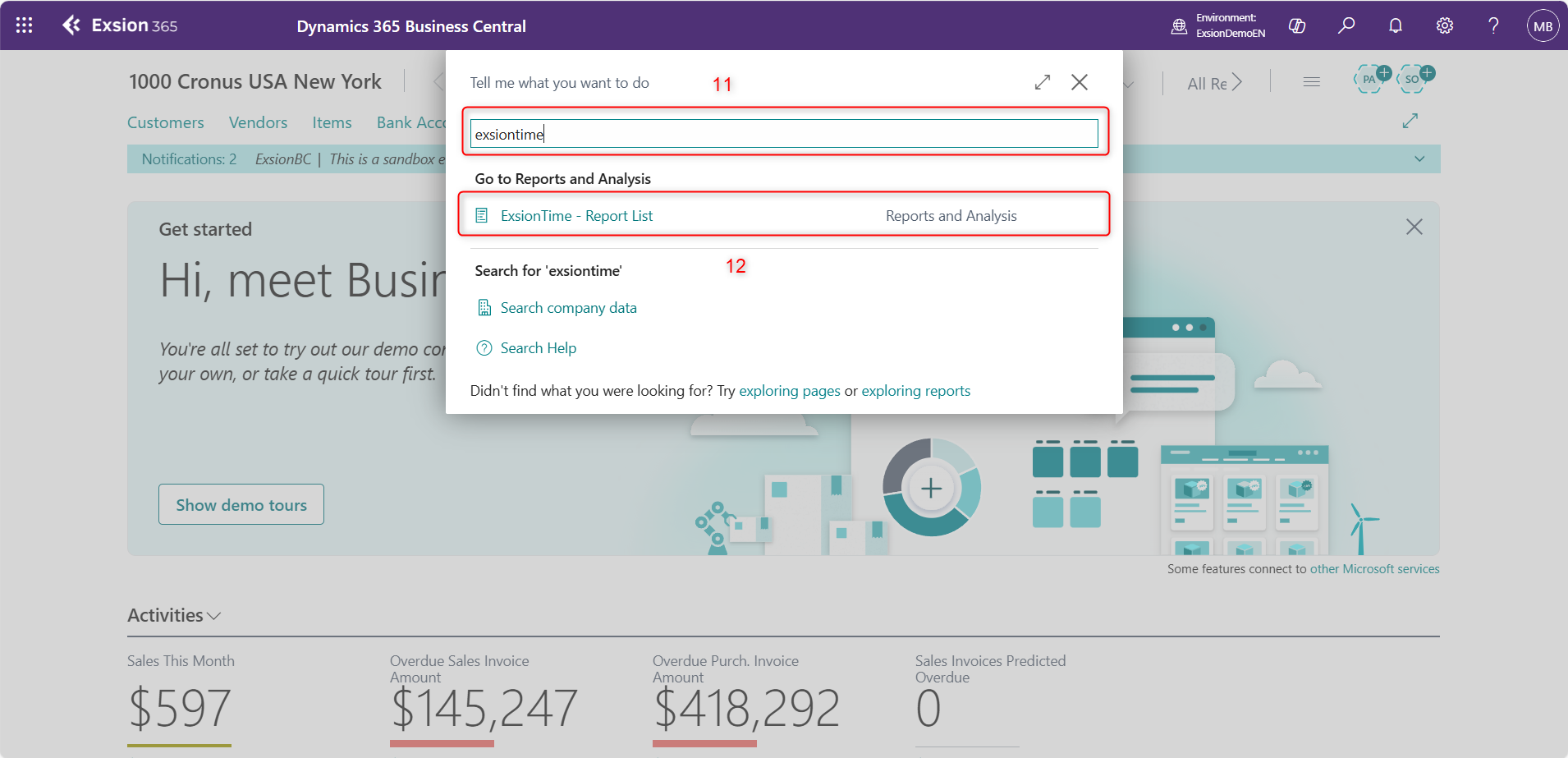Expand the role center page with arrows icon
This screenshot has width=1568, height=758.
click(x=1410, y=121)
